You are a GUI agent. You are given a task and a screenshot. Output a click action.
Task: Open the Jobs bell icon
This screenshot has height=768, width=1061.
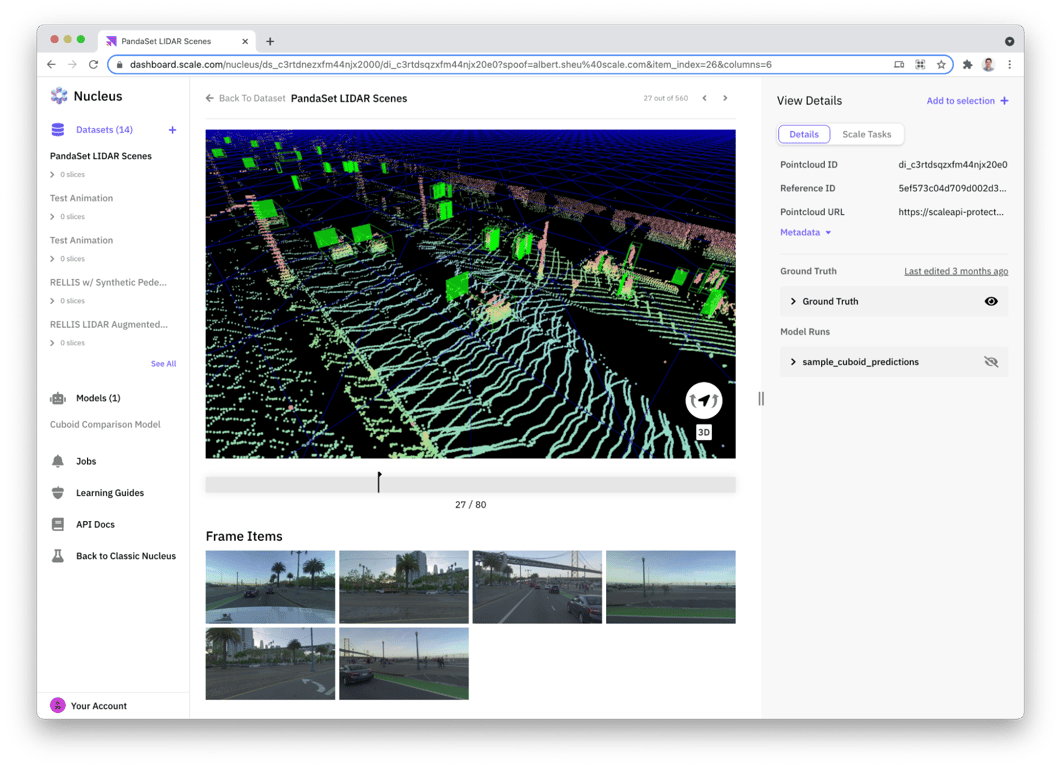tap(58, 461)
